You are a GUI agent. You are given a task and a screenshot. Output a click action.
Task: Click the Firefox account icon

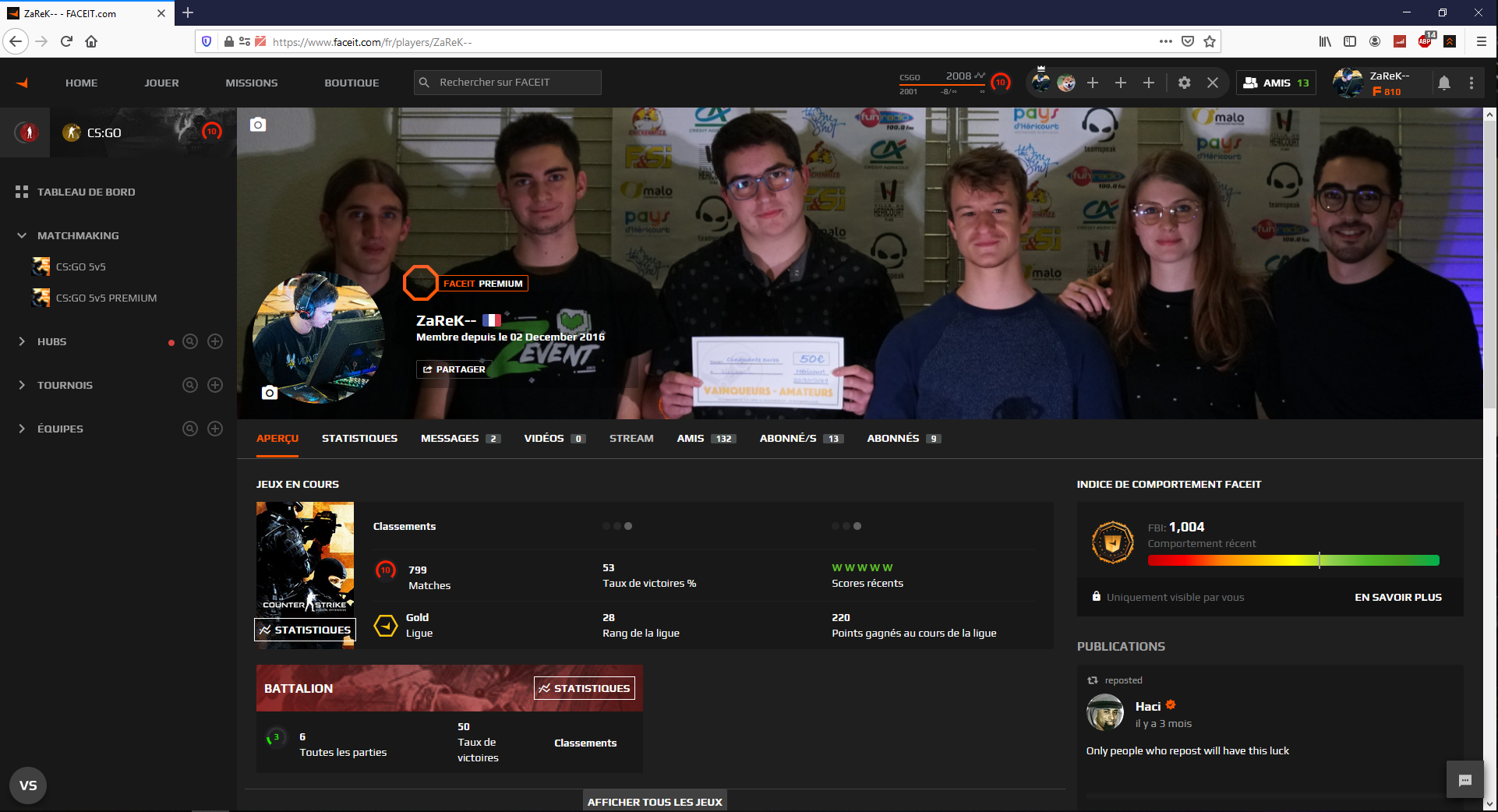click(1375, 41)
